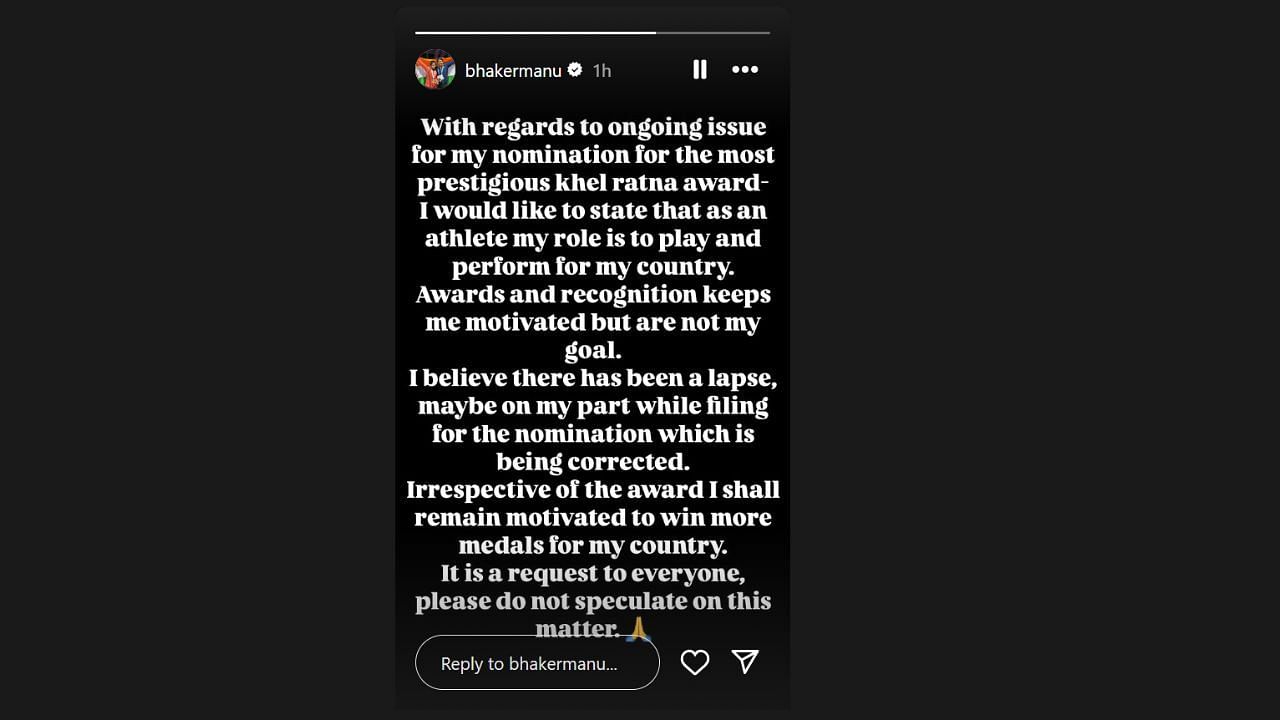
Task: Pause the story playback
Action: coord(700,69)
